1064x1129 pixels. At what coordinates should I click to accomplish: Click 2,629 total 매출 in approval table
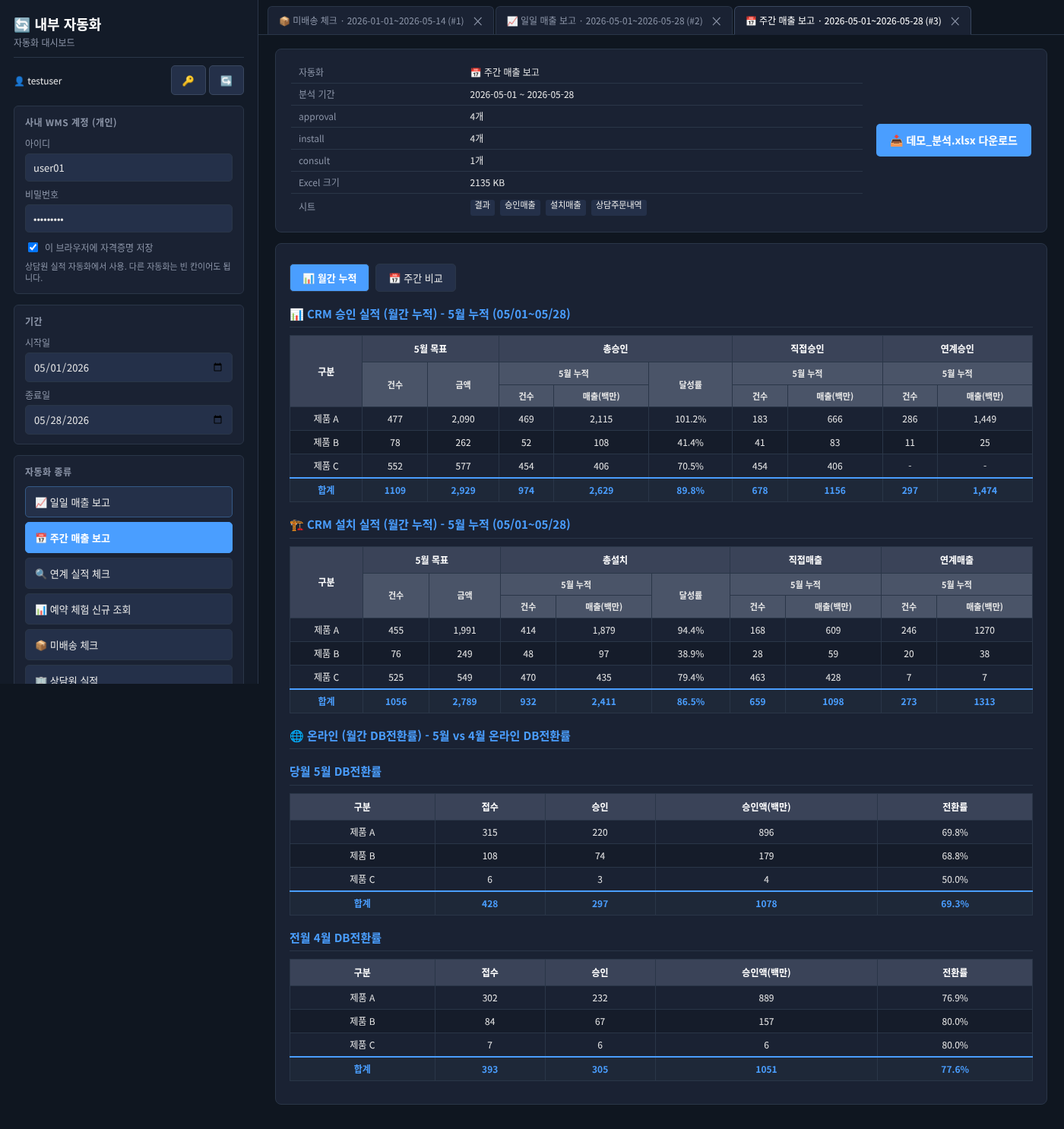(601, 491)
